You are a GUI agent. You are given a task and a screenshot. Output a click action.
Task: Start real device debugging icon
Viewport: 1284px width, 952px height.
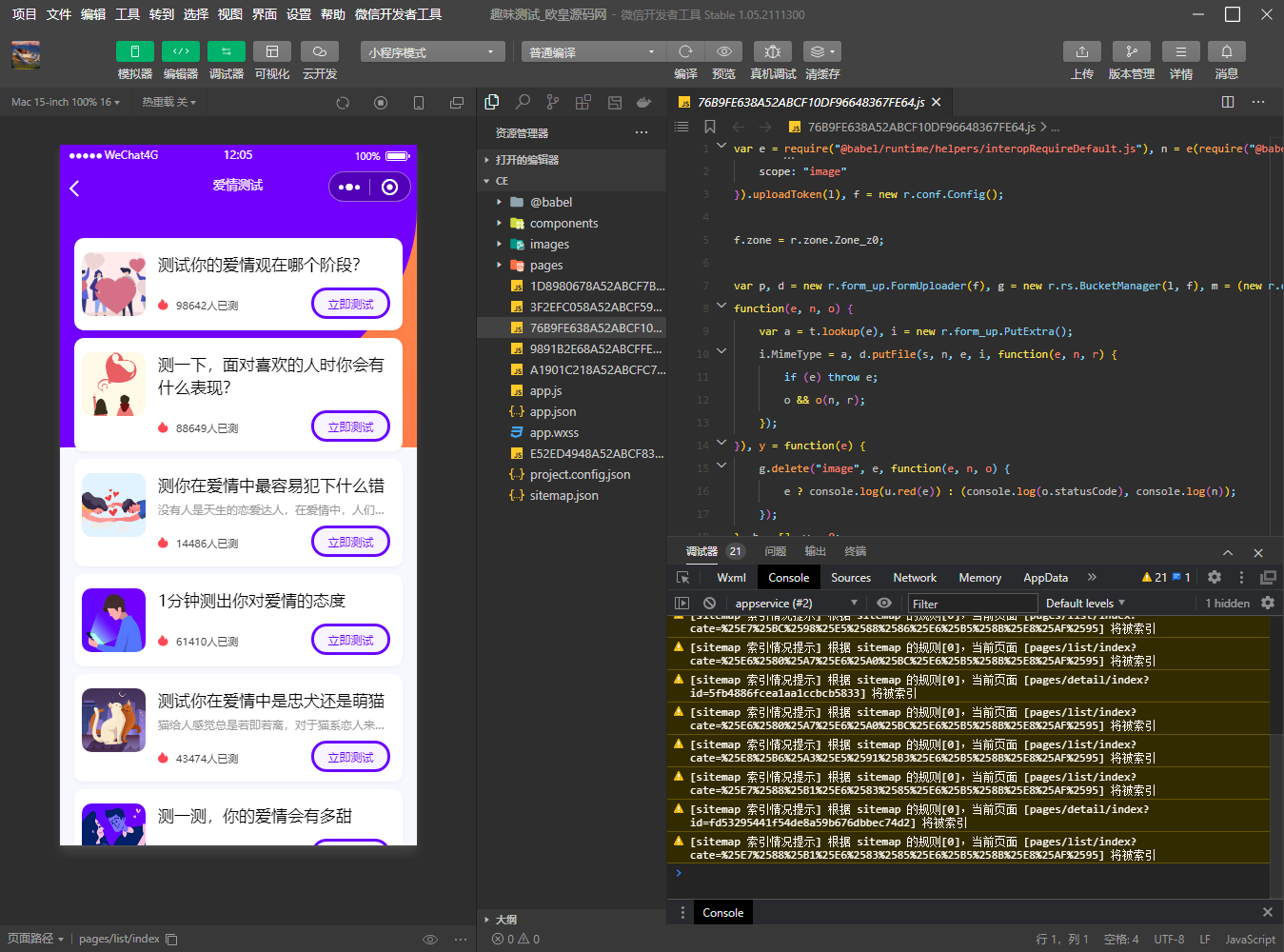click(x=773, y=51)
